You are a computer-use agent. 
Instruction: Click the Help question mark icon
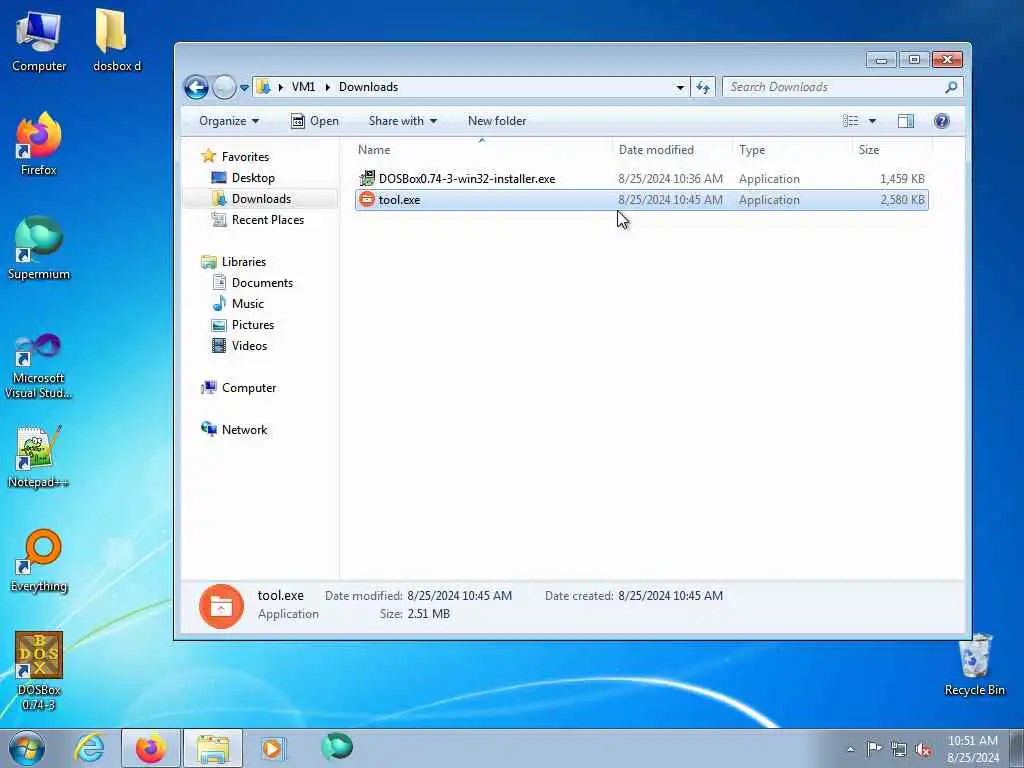coord(942,121)
